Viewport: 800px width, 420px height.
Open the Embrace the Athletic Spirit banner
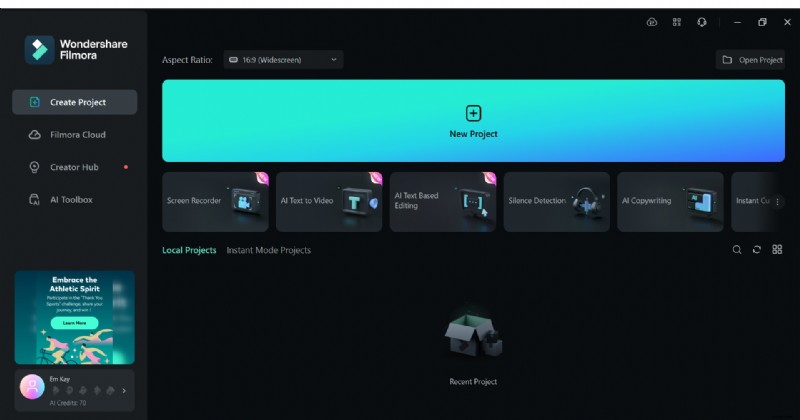click(x=74, y=317)
